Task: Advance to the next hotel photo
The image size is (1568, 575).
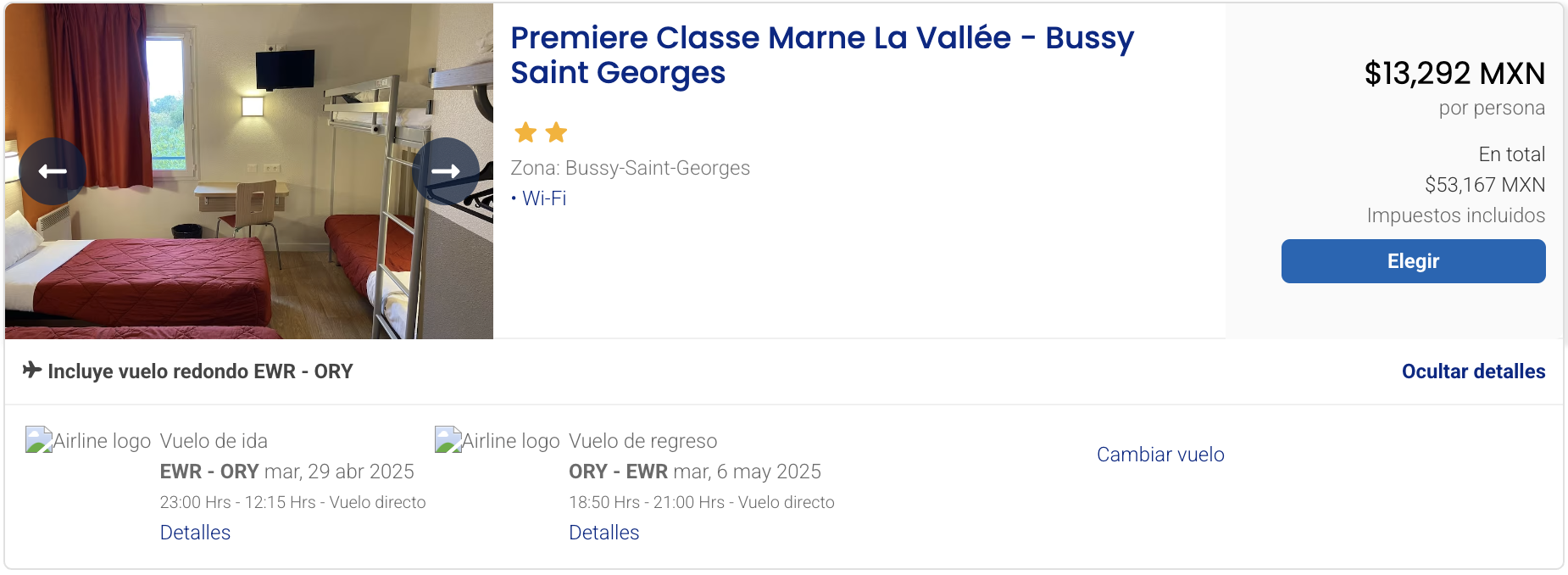Action: [x=445, y=171]
